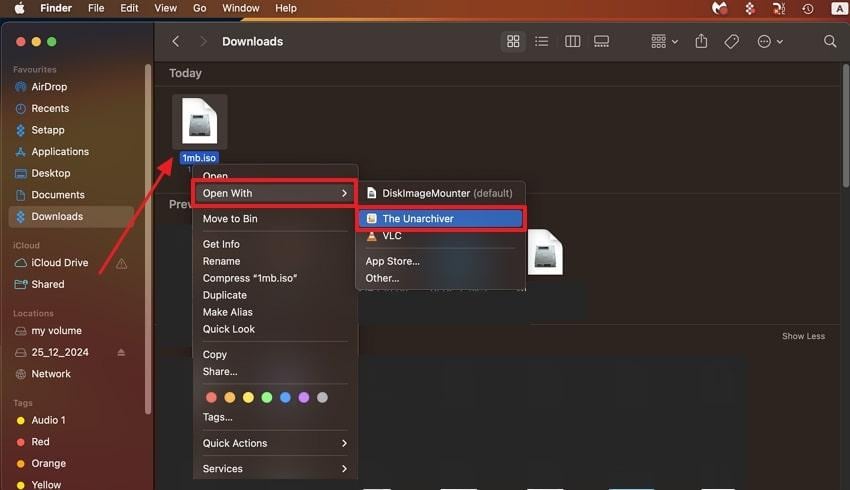Apply the yellow color tag
Screen dimensions: 850x490
tap(248, 398)
